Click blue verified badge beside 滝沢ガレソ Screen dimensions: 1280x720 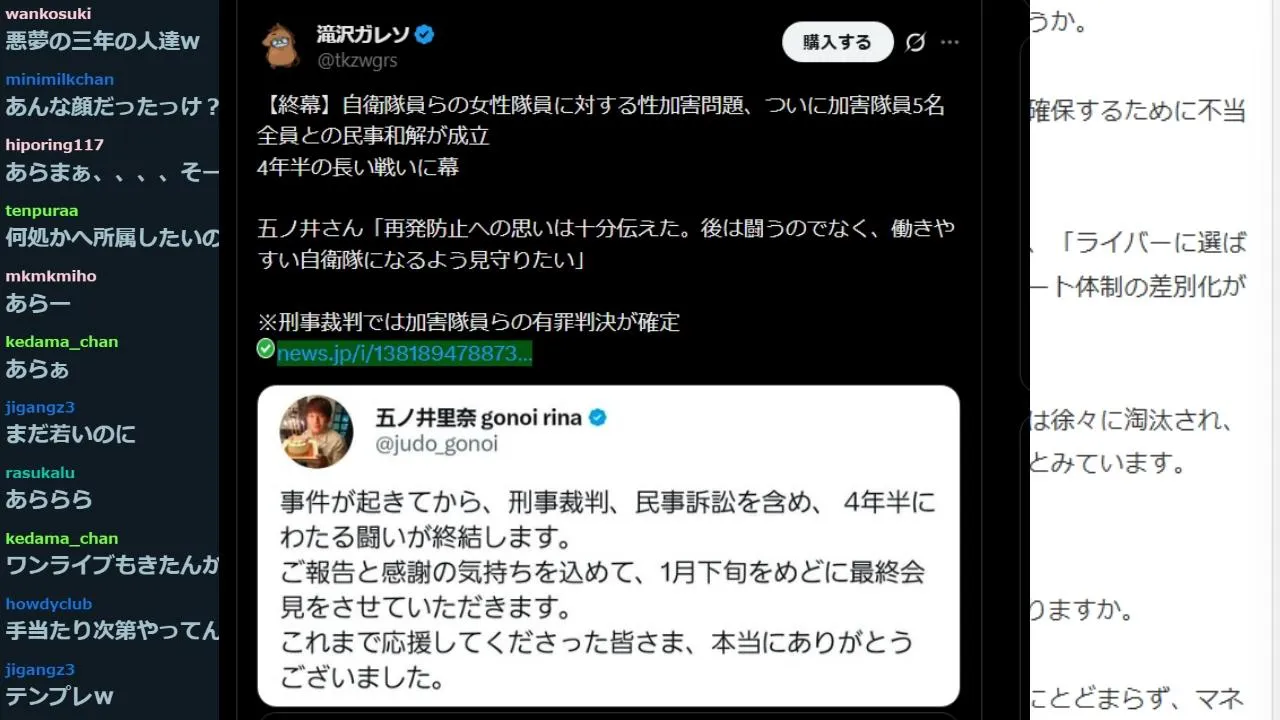424,34
